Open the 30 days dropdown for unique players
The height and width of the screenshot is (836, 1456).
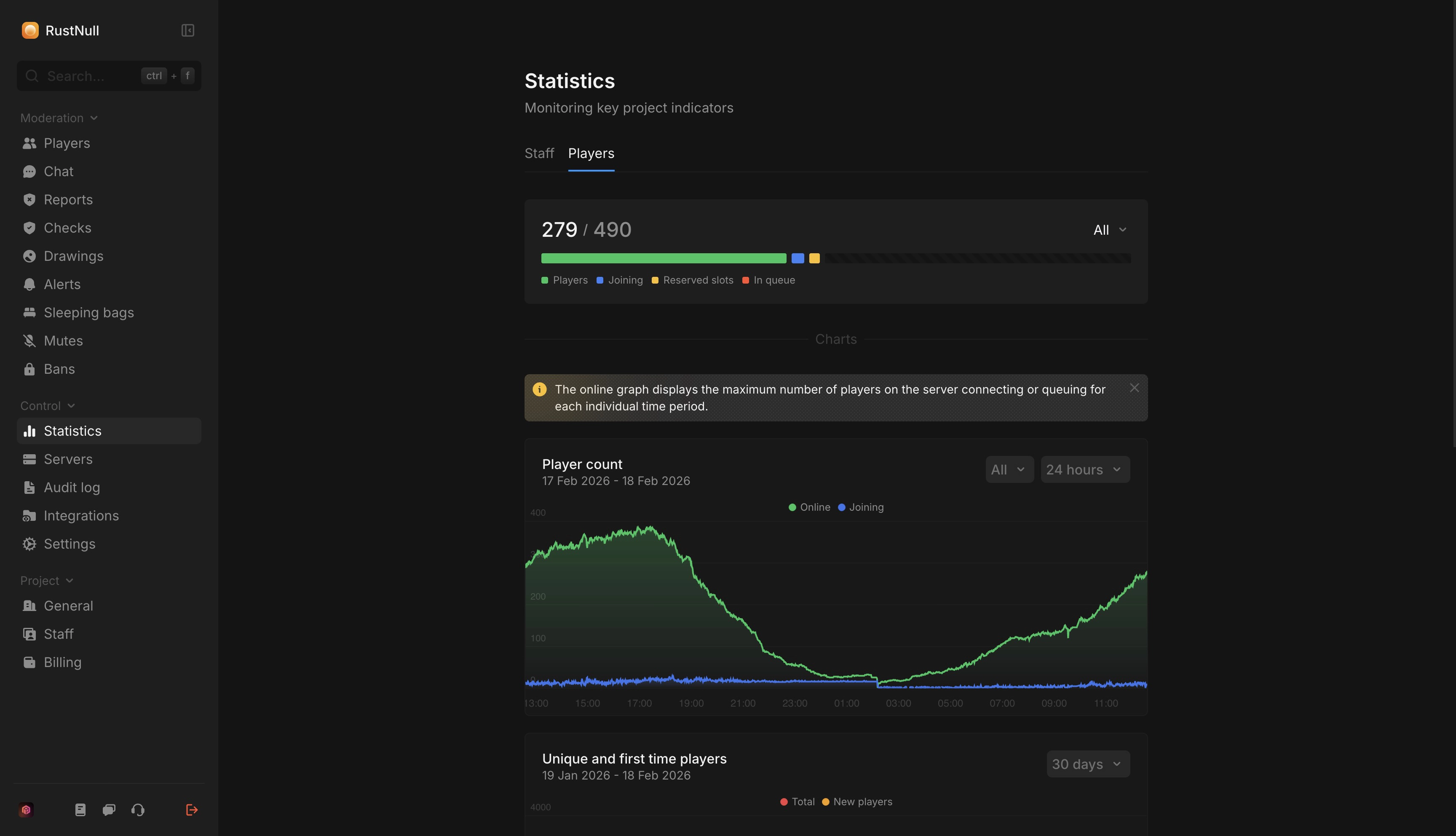coord(1087,764)
